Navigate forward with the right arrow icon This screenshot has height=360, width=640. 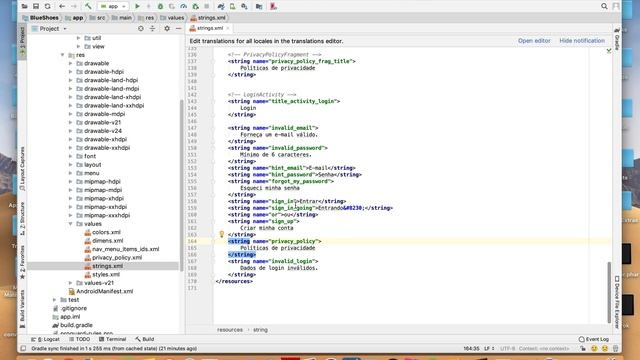tap(74, 6)
